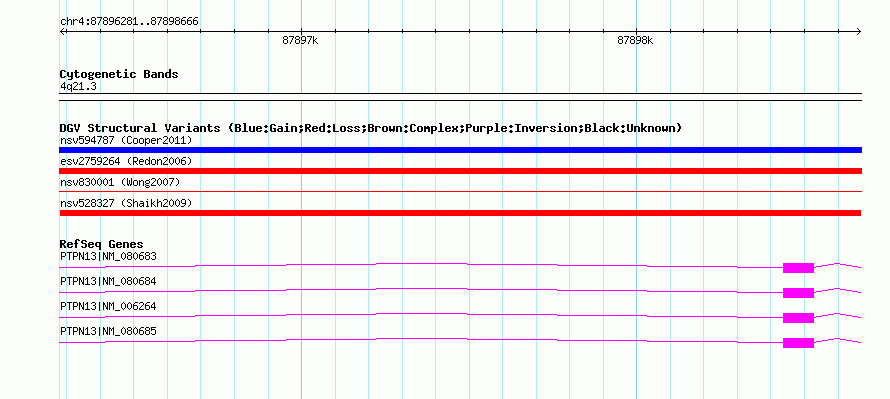Click the 87897k ruler tick label
The width and height of the screenshot is (890, 399).
pos(300,41)
